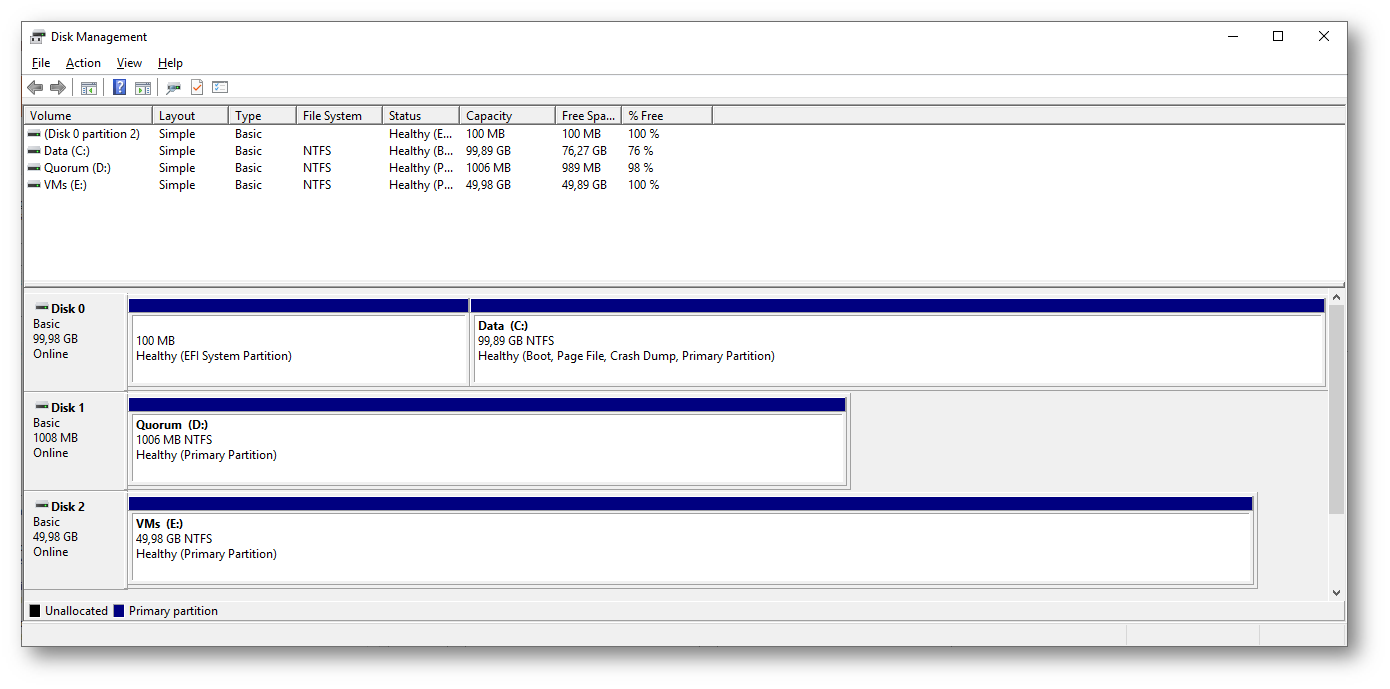The image size is (1390, 689).
Task: Click the Rescan/Connect disk toolbar icon
Action: pyautogui.click(x=174, y=88)
